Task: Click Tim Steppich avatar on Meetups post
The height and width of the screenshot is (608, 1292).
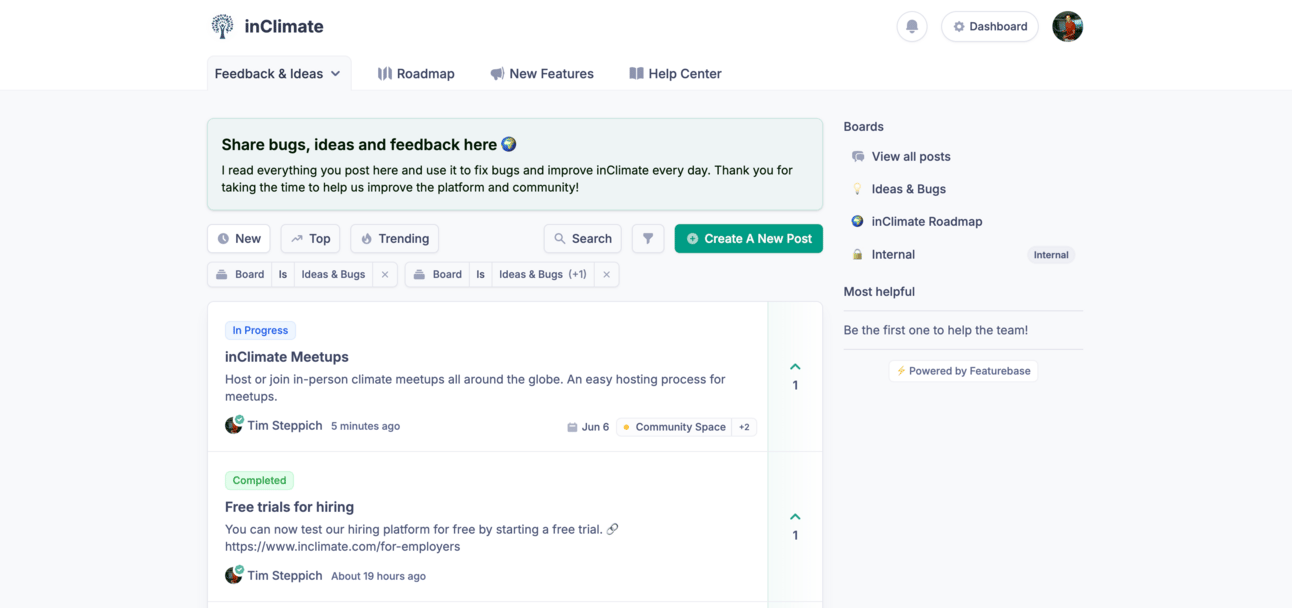Action: tap(234, 425)
